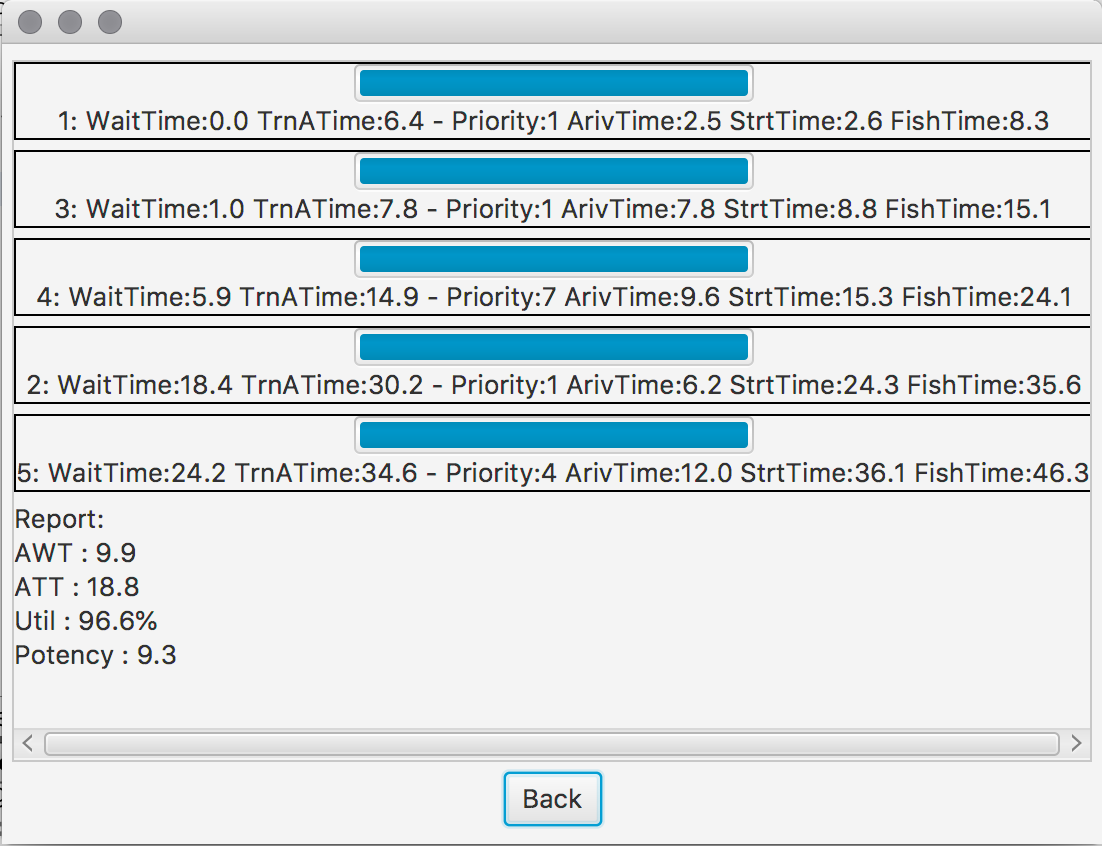Click the process 1 stats line with FishTime:8.3
This screenshot has height=846, width=1102.
(x=553, y=122)
